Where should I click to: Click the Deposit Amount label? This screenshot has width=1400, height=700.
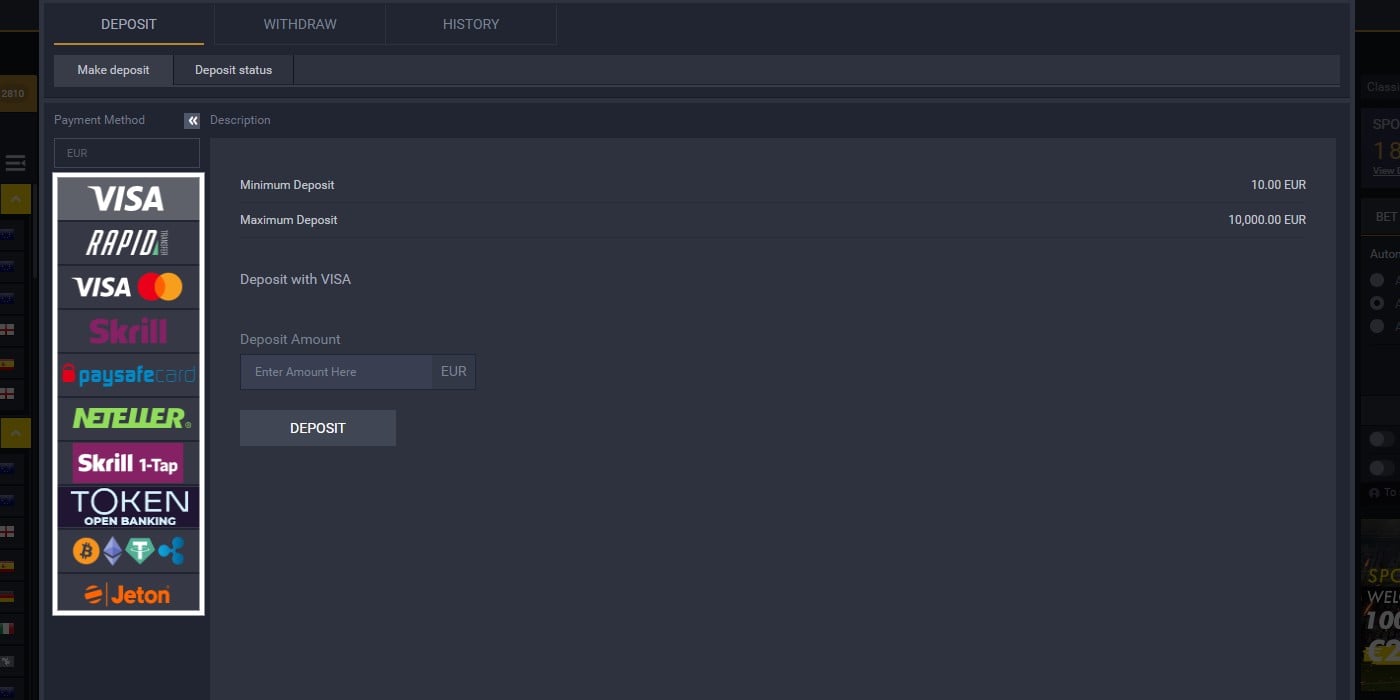pyautogui.click(x=290, y=340)
